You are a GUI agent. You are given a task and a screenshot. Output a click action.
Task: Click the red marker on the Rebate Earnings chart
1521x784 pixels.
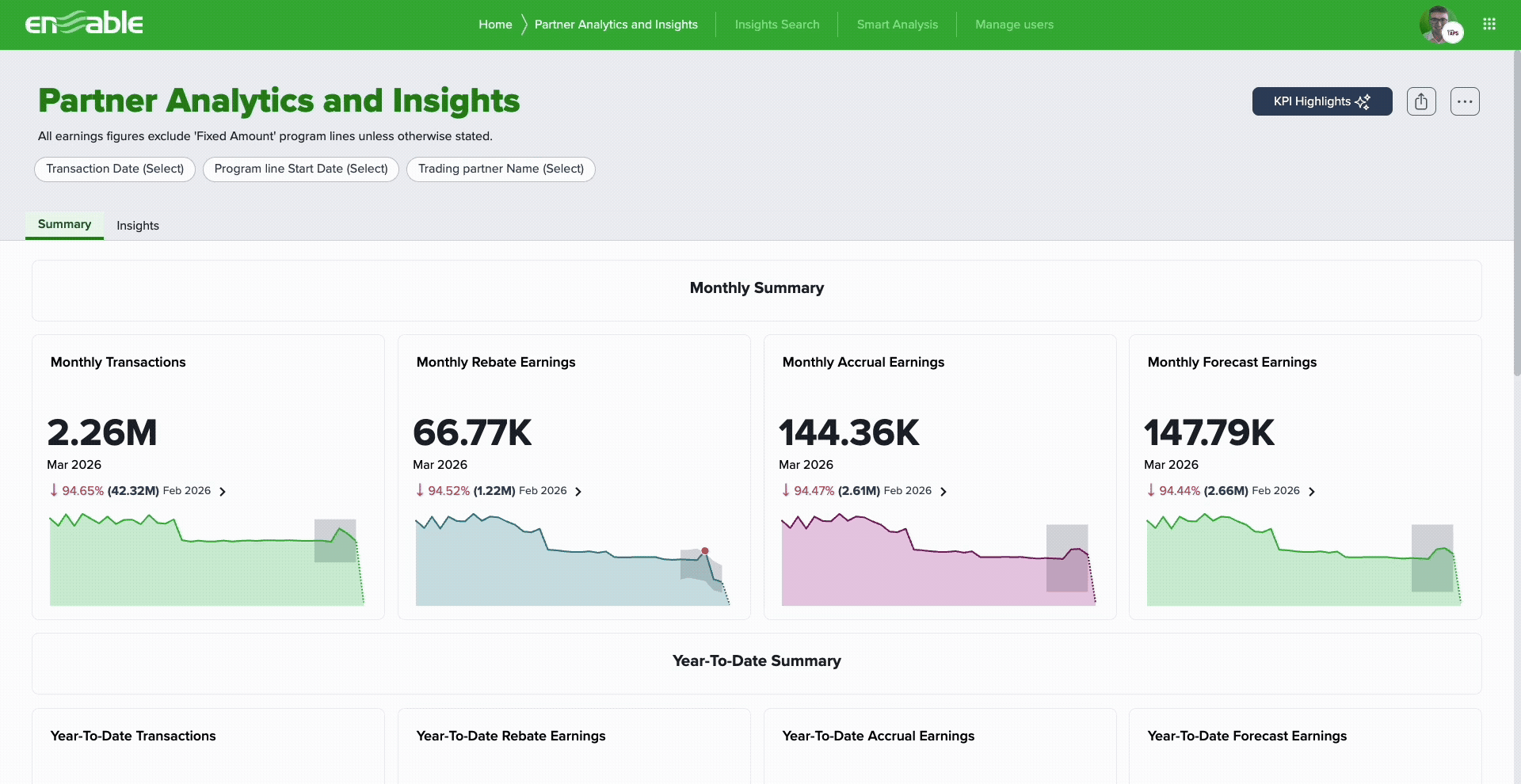[x=704, y=550]
